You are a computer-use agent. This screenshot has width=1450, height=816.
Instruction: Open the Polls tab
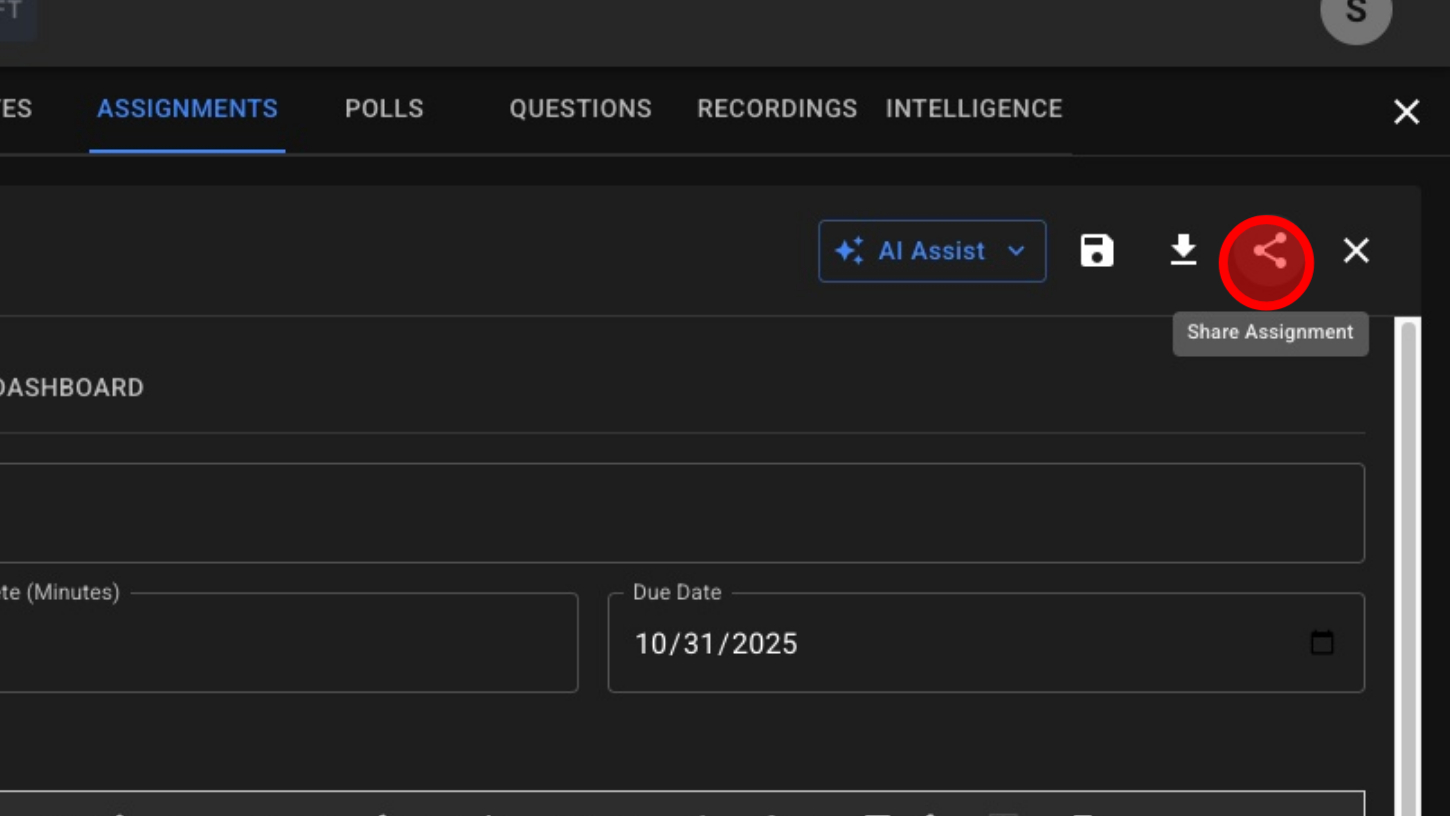tap(384, 109)
